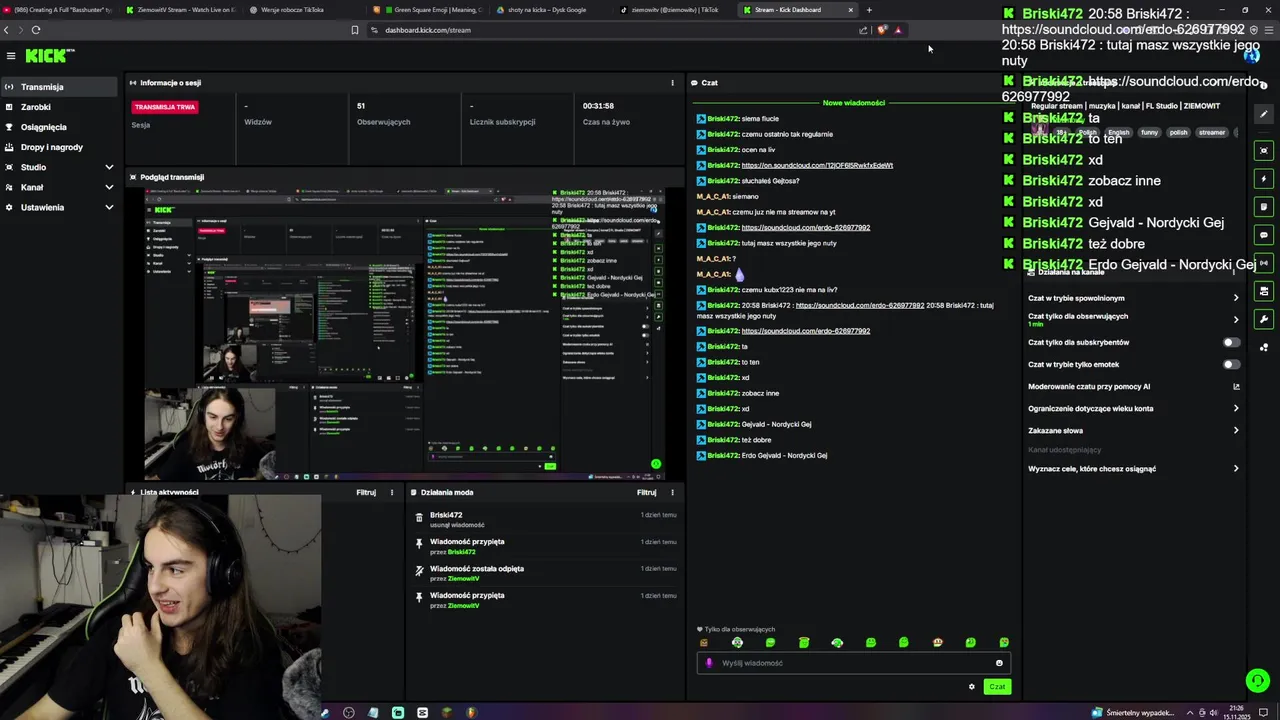
Task: Open Windows notification center icon
Action: [x=1263, y=713]
